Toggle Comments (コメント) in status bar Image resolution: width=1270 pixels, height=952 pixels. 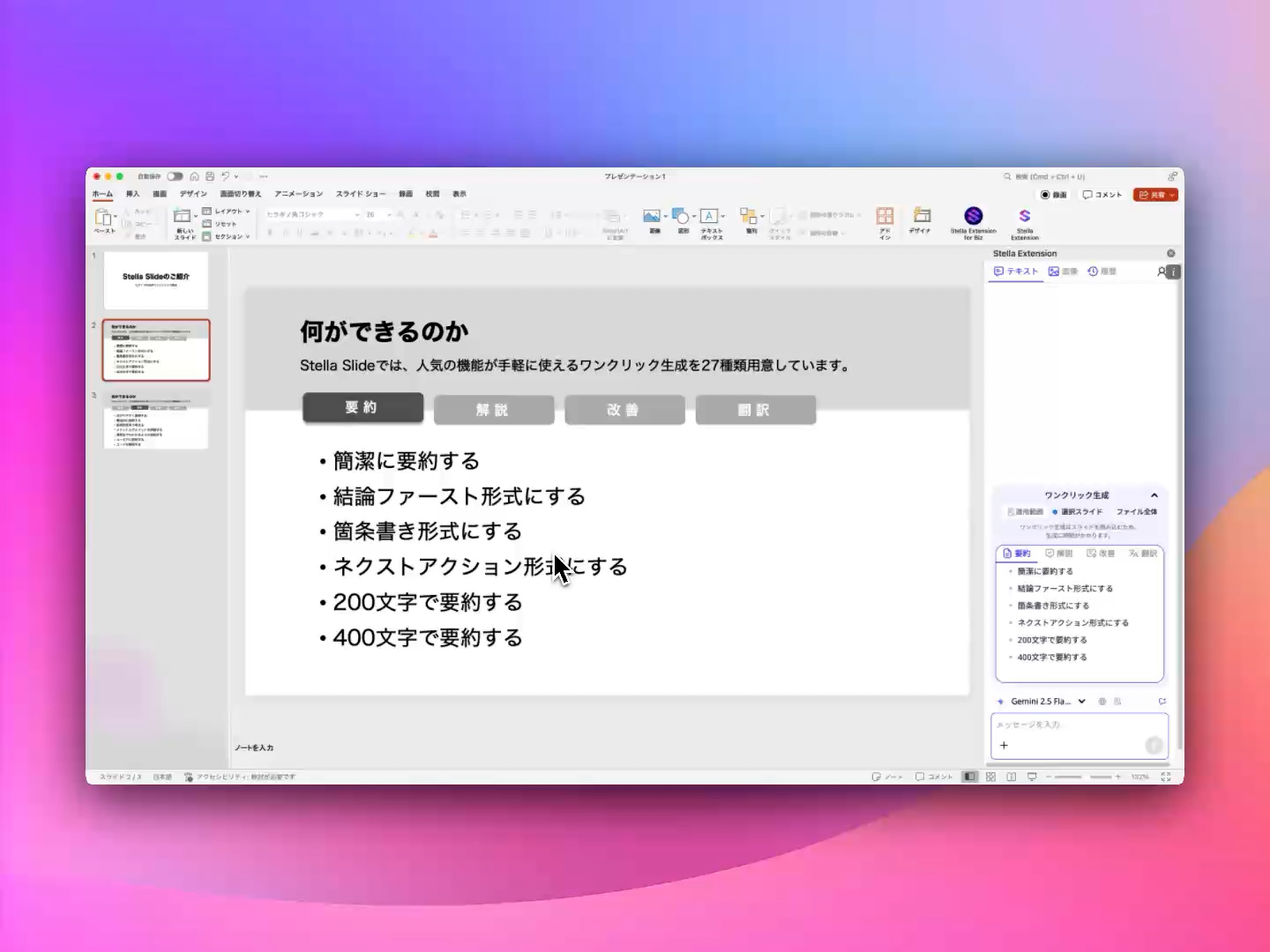pyautogui.click(x=934, y=777)
